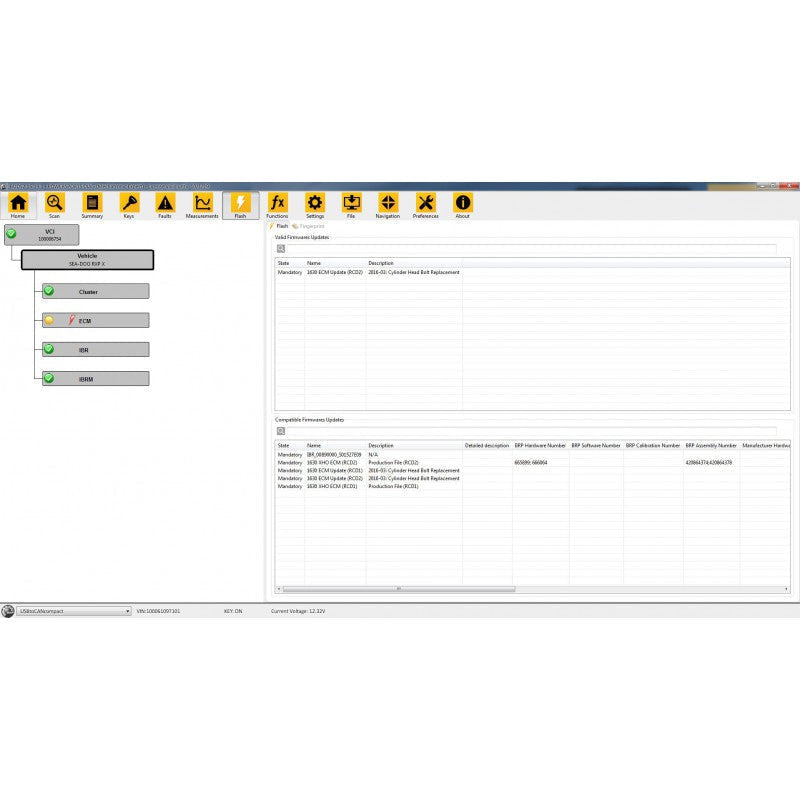Open the USBtoCANcompact device dropdown
Image resolution: width=800 pixels, height=800 pixels.
[128, 610]
